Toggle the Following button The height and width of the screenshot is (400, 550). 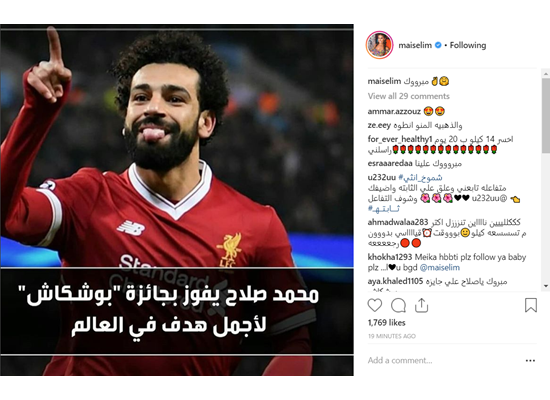[x=468, y=45]
